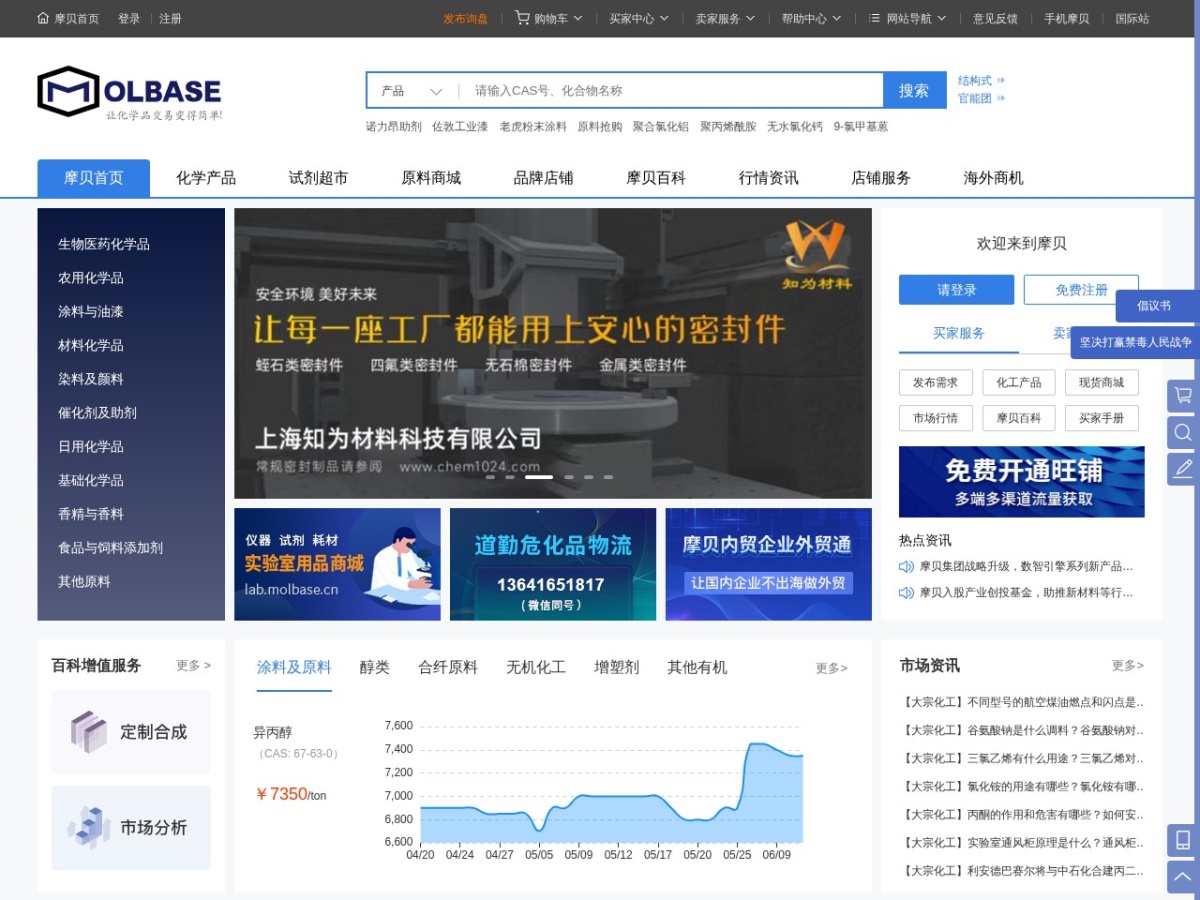The width and height of the screenshot is (1200, 900).
Task: Click the search magnifier in the right sidebar
Action: coord(1183,432)
